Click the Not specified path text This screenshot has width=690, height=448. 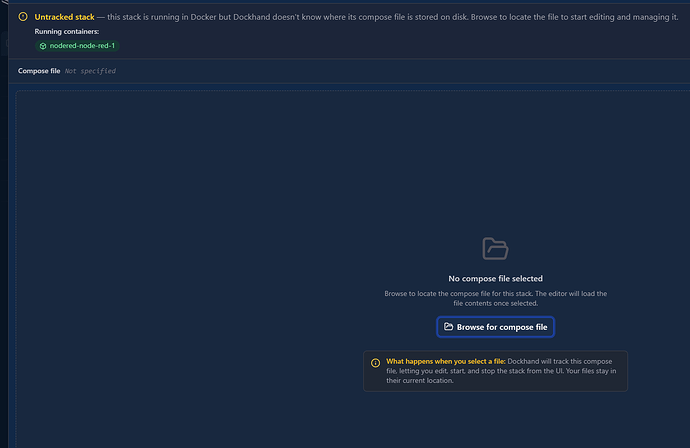(x=90, y=71)
